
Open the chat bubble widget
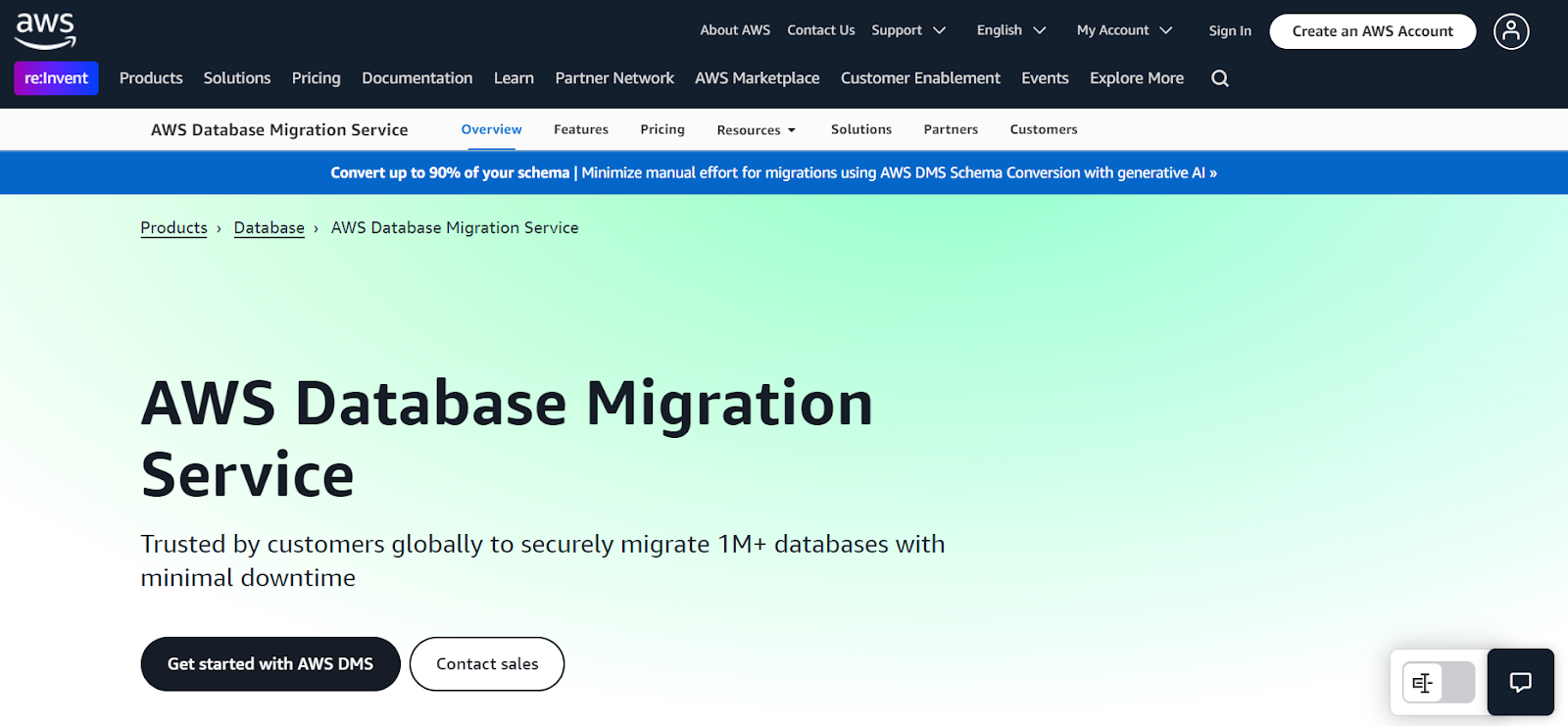[x=1520, y=682]
